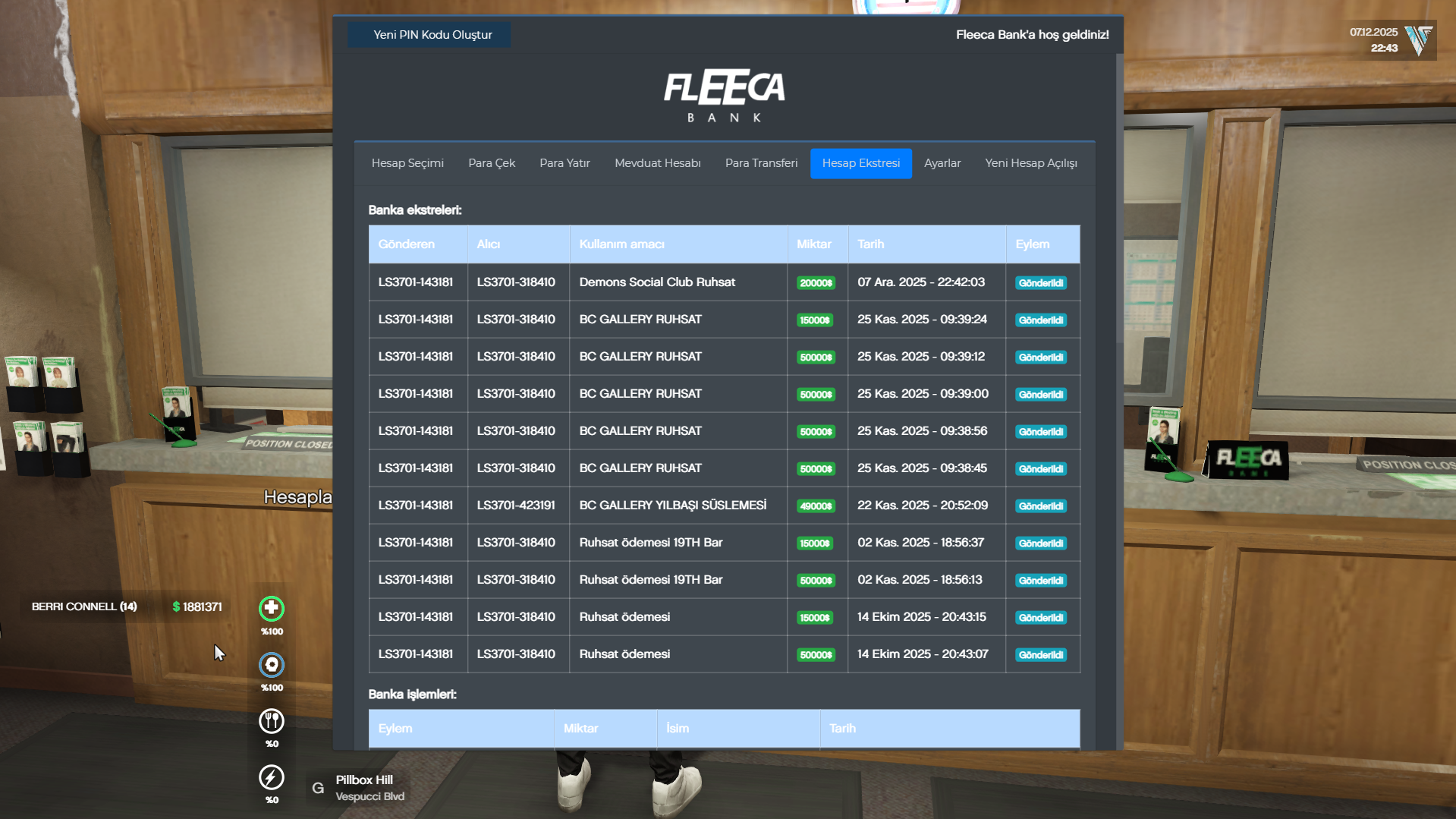1456x819 pixels.
Task: Click Gönderildi badge for Demons Social Club Ruhsat
Action: [1041, 283]
